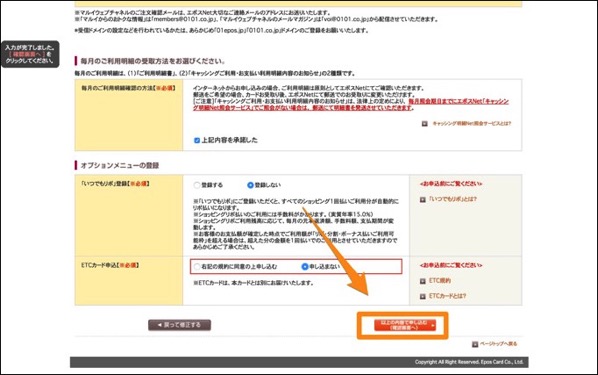Click icon beside ETC規約 link
The height and width of the screenshot is (375, 598).
coord(423,281)
